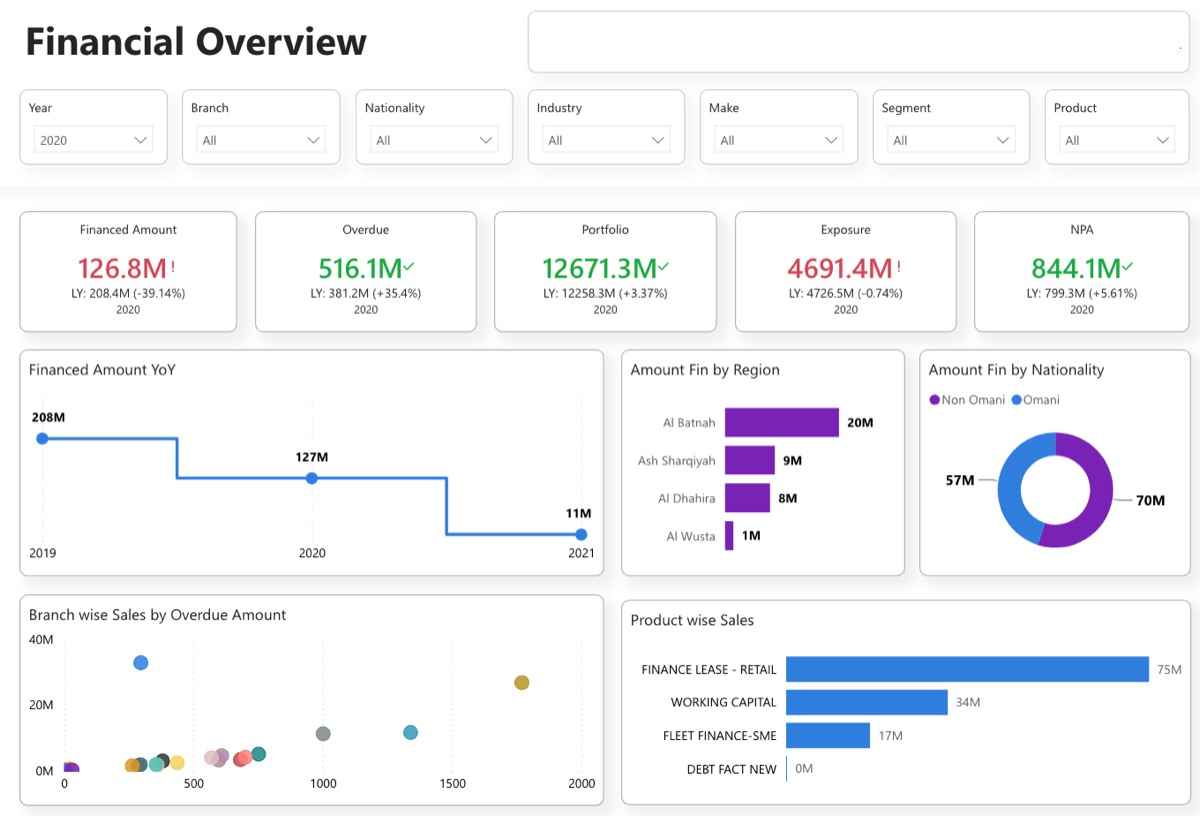Select the Al Dhahira 8M bar

748,498
